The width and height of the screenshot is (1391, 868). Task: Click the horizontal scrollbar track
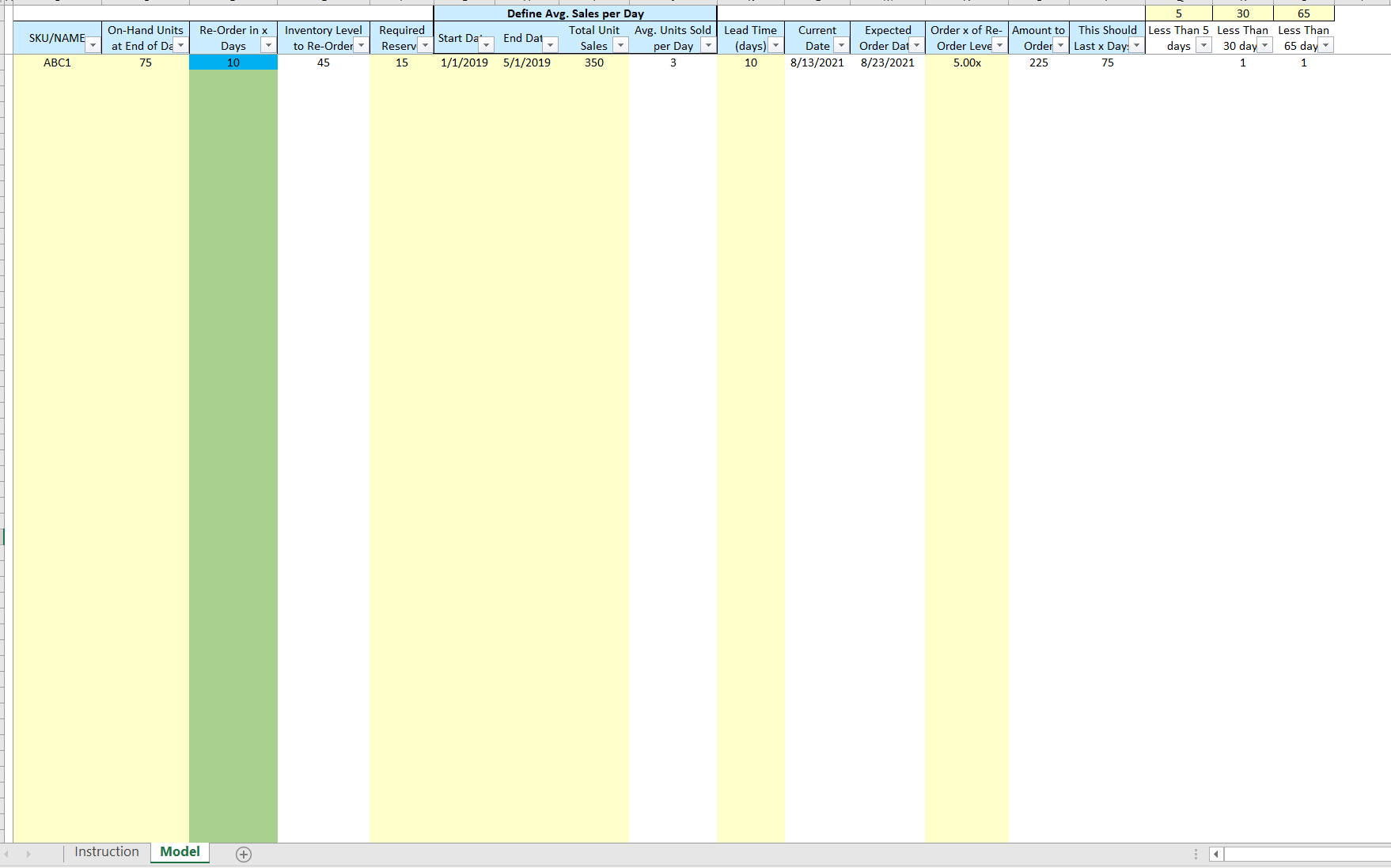pos(1307,855)
